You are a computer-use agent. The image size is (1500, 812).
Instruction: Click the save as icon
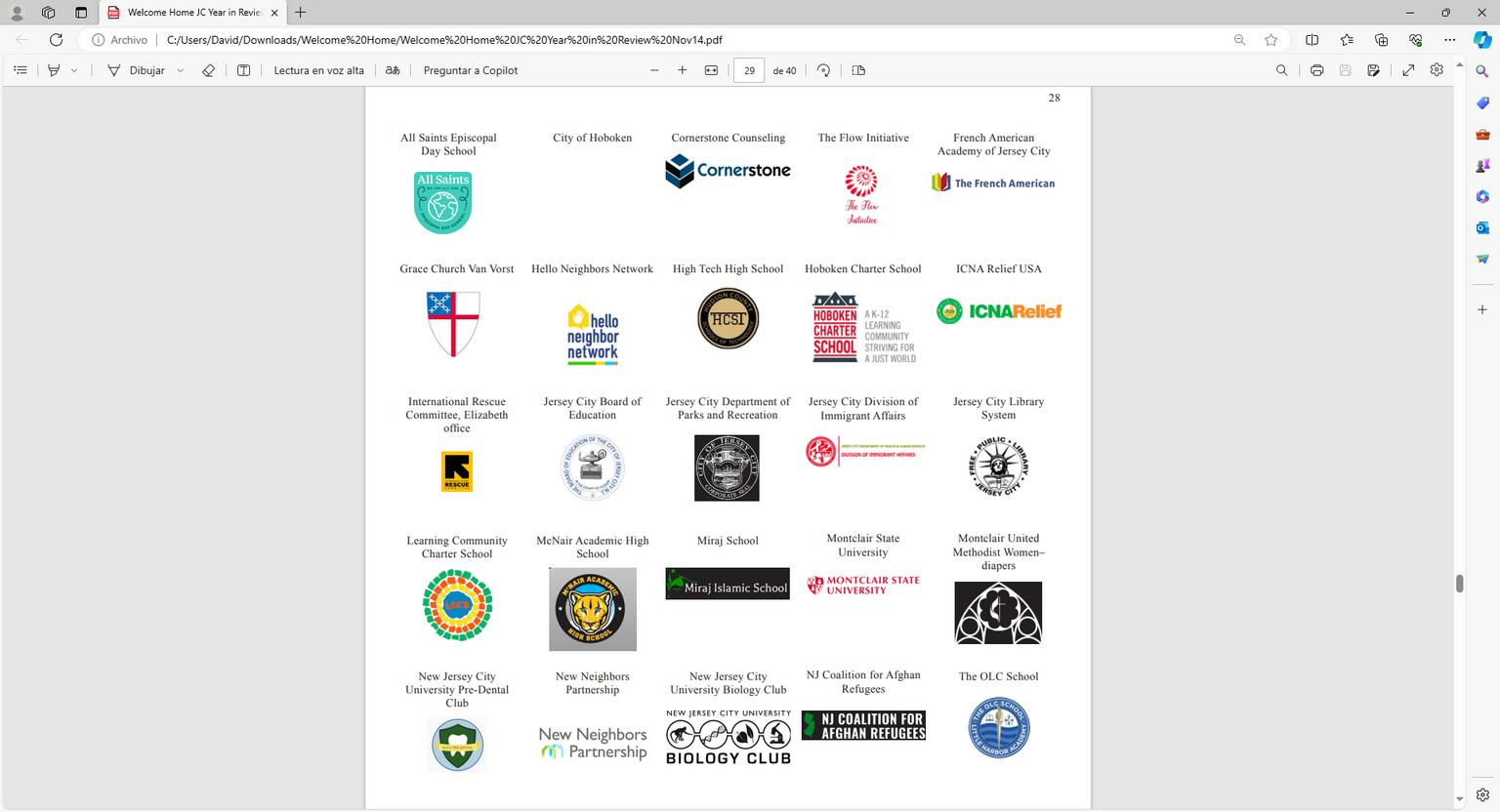click(x=1373, y=70)
